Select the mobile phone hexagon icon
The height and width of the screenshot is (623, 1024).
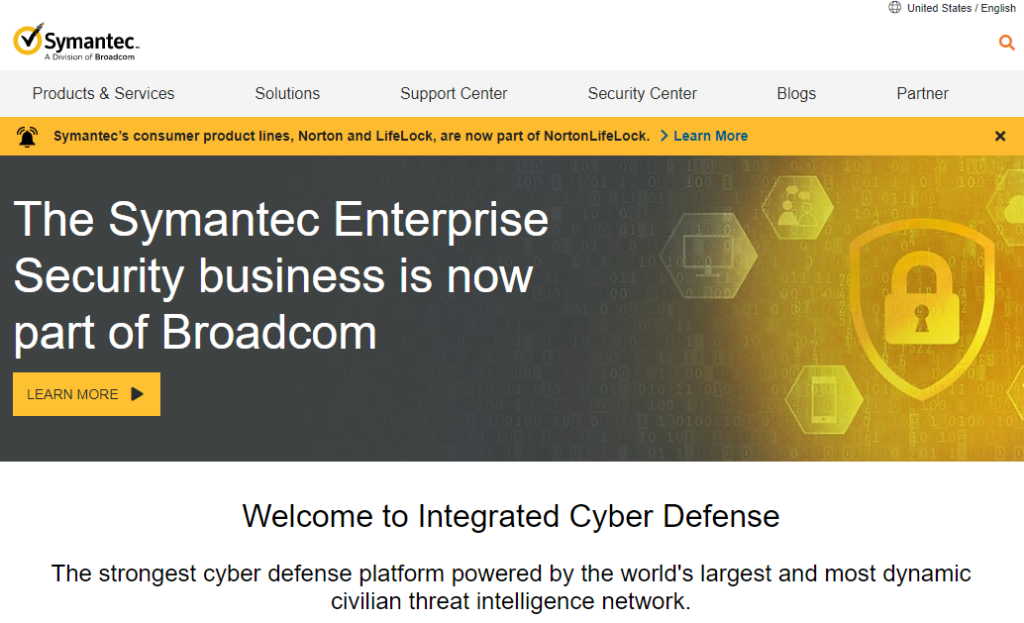(824, 393)
